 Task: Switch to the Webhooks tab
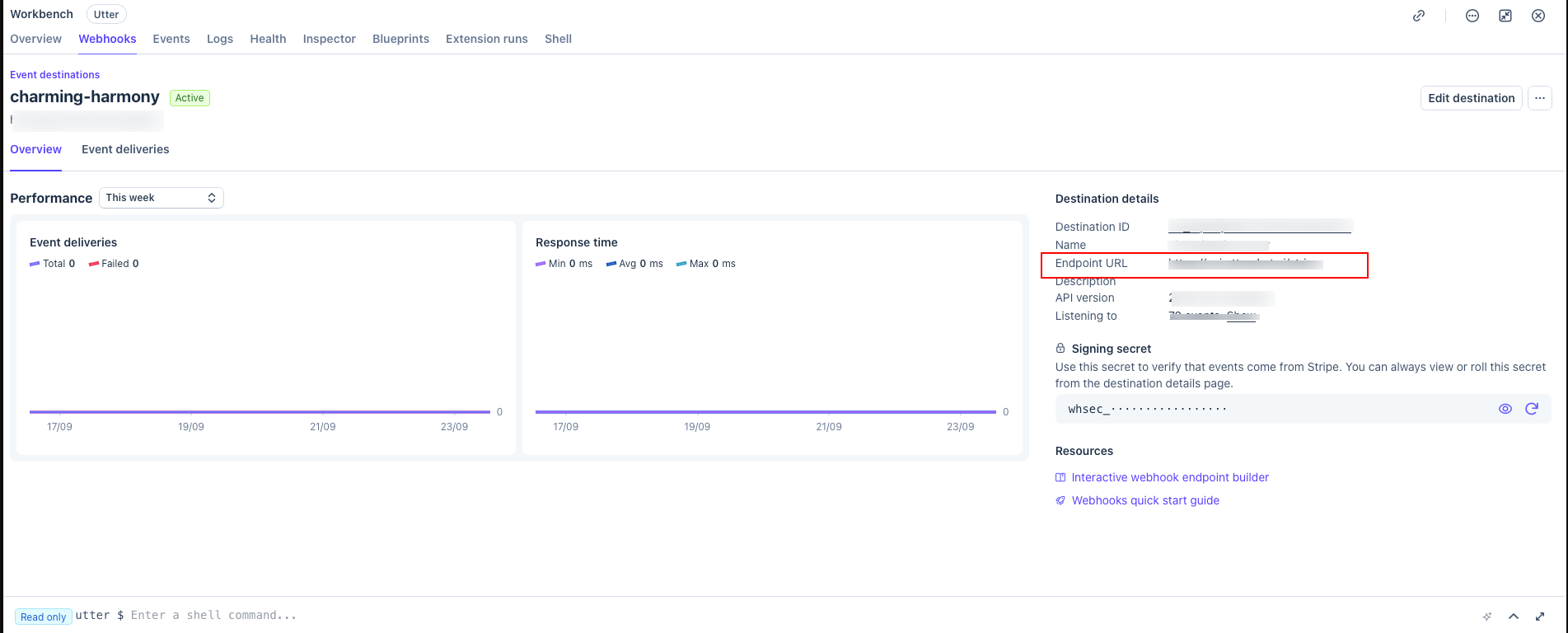(x=107, y=39)
